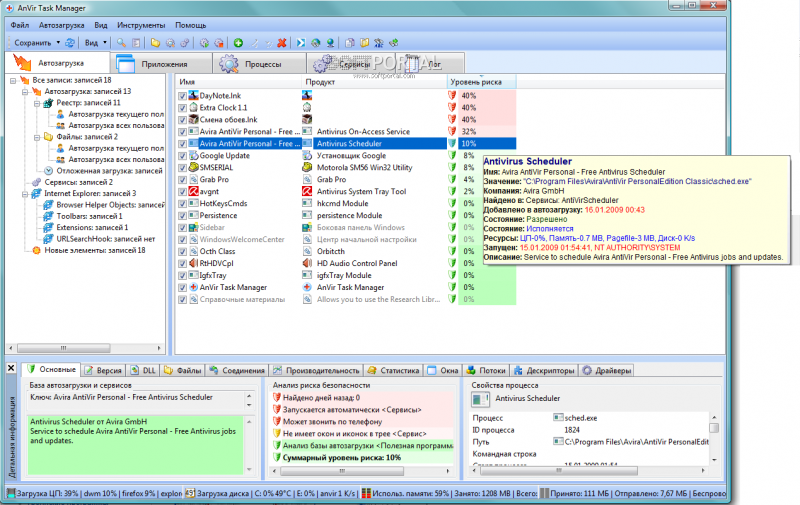Open the Помощь menu
800x505 pixels.
click(x=191, y=25)
